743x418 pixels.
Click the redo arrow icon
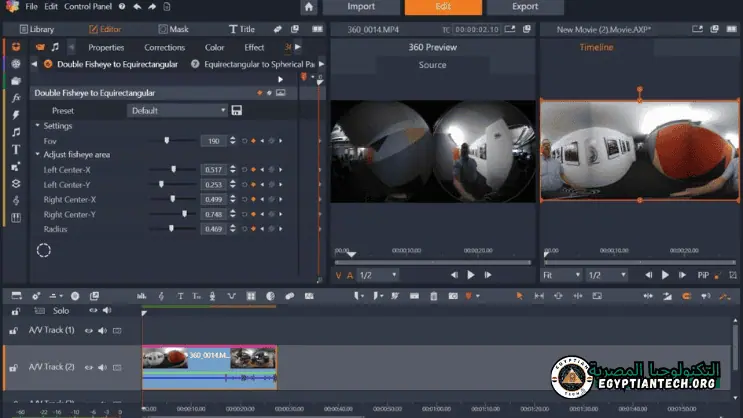point(152,7)
